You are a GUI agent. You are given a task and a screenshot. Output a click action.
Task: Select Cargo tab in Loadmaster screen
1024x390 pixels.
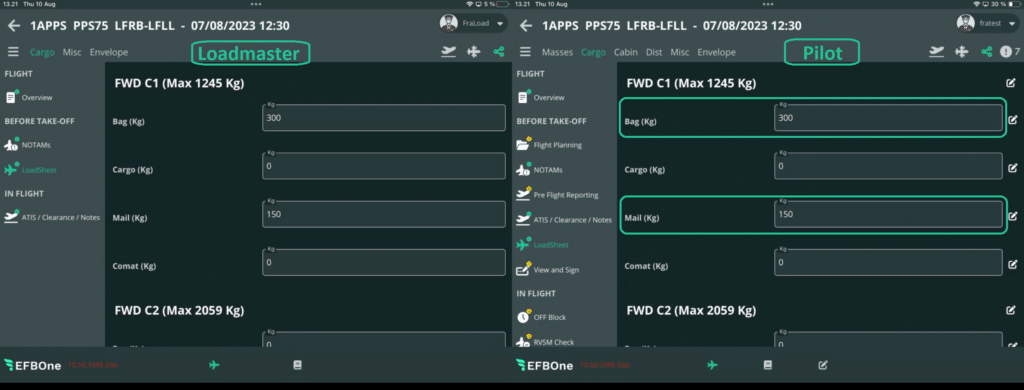pos(42,52)
